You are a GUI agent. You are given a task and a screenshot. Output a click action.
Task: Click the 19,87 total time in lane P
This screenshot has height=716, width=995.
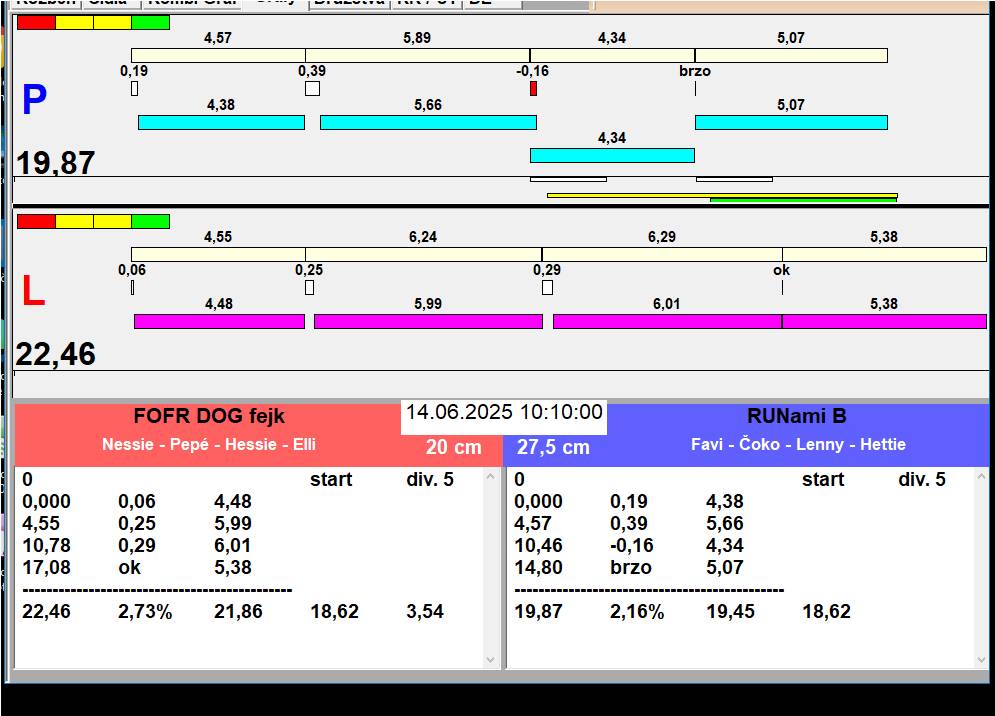[x=55, y=163]
